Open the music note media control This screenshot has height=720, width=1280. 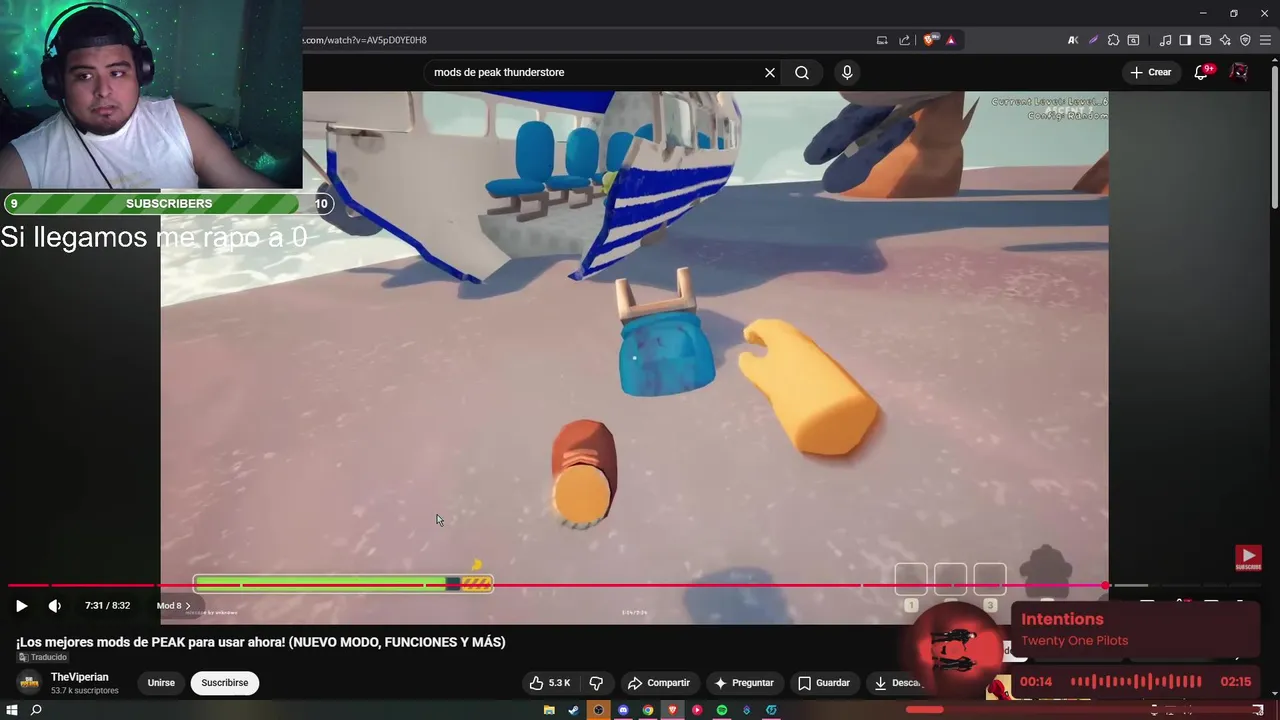click(1165, 40)
